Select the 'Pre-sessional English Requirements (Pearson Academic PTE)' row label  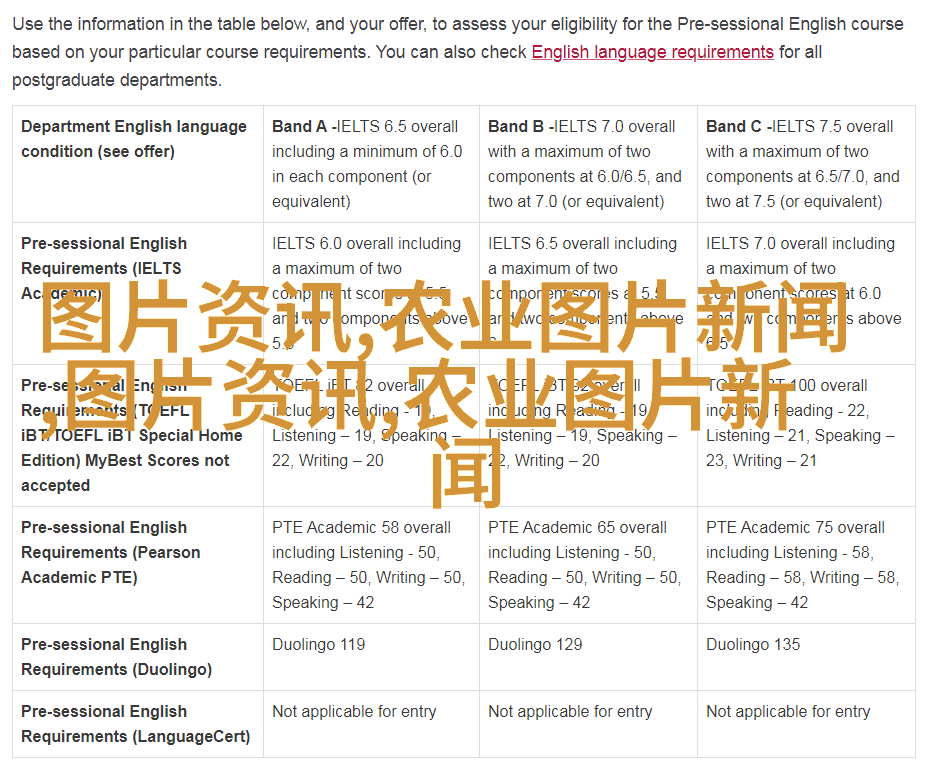coord(138,565)
